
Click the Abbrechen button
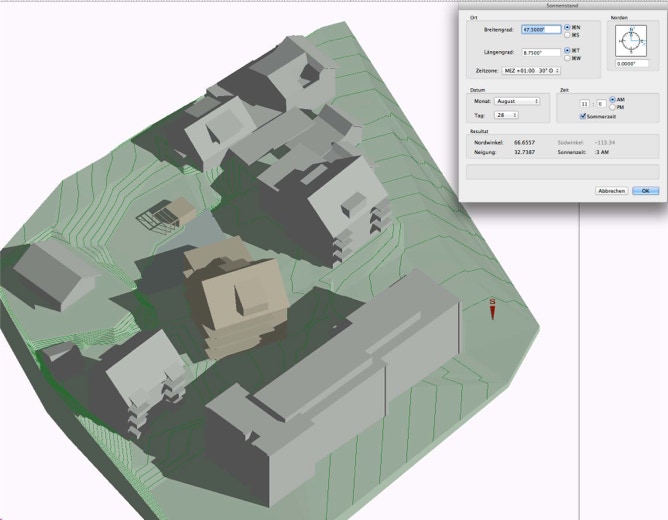[611, 191]
